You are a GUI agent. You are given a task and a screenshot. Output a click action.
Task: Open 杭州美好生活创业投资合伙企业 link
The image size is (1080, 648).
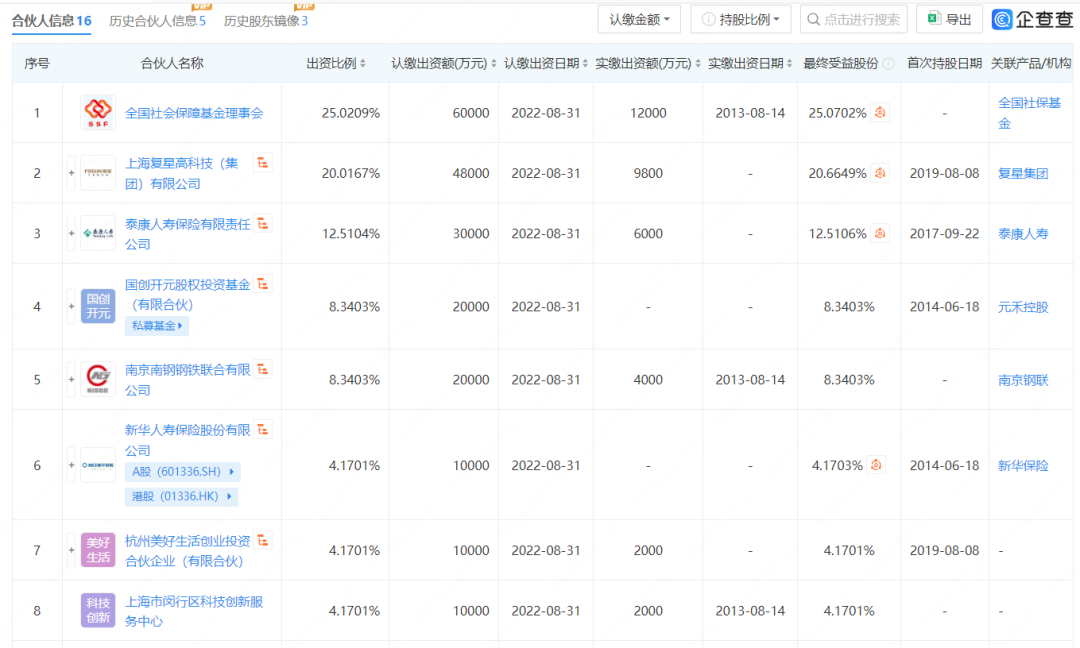point(187,551)
